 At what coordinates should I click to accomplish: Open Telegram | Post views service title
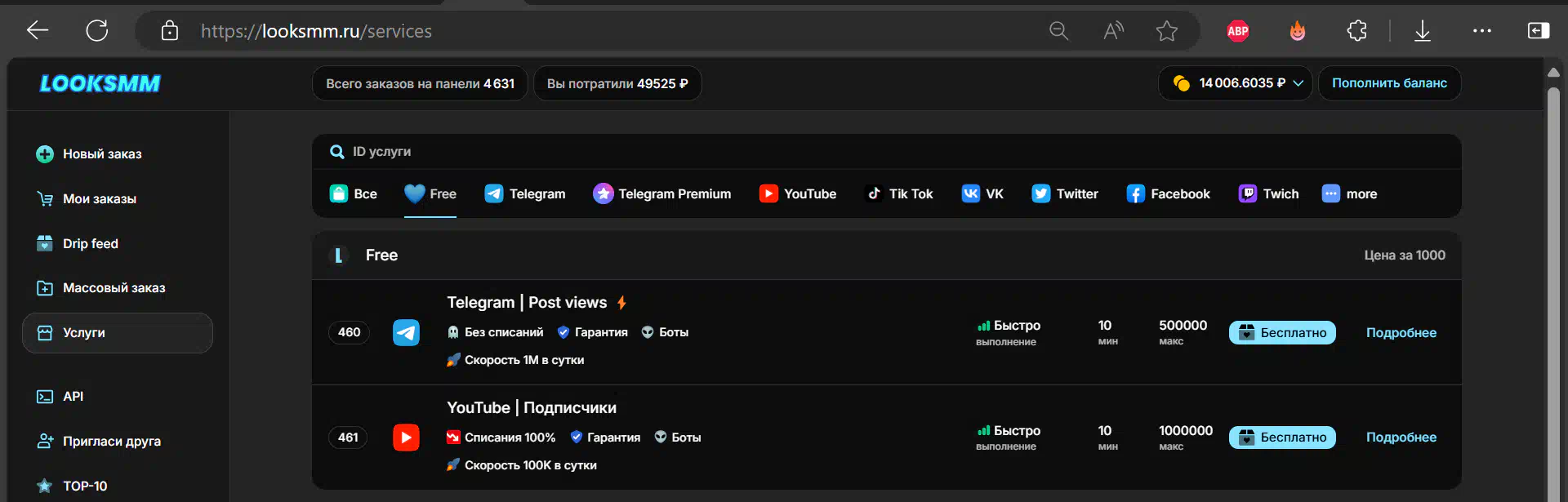click(x=527, y=302)
